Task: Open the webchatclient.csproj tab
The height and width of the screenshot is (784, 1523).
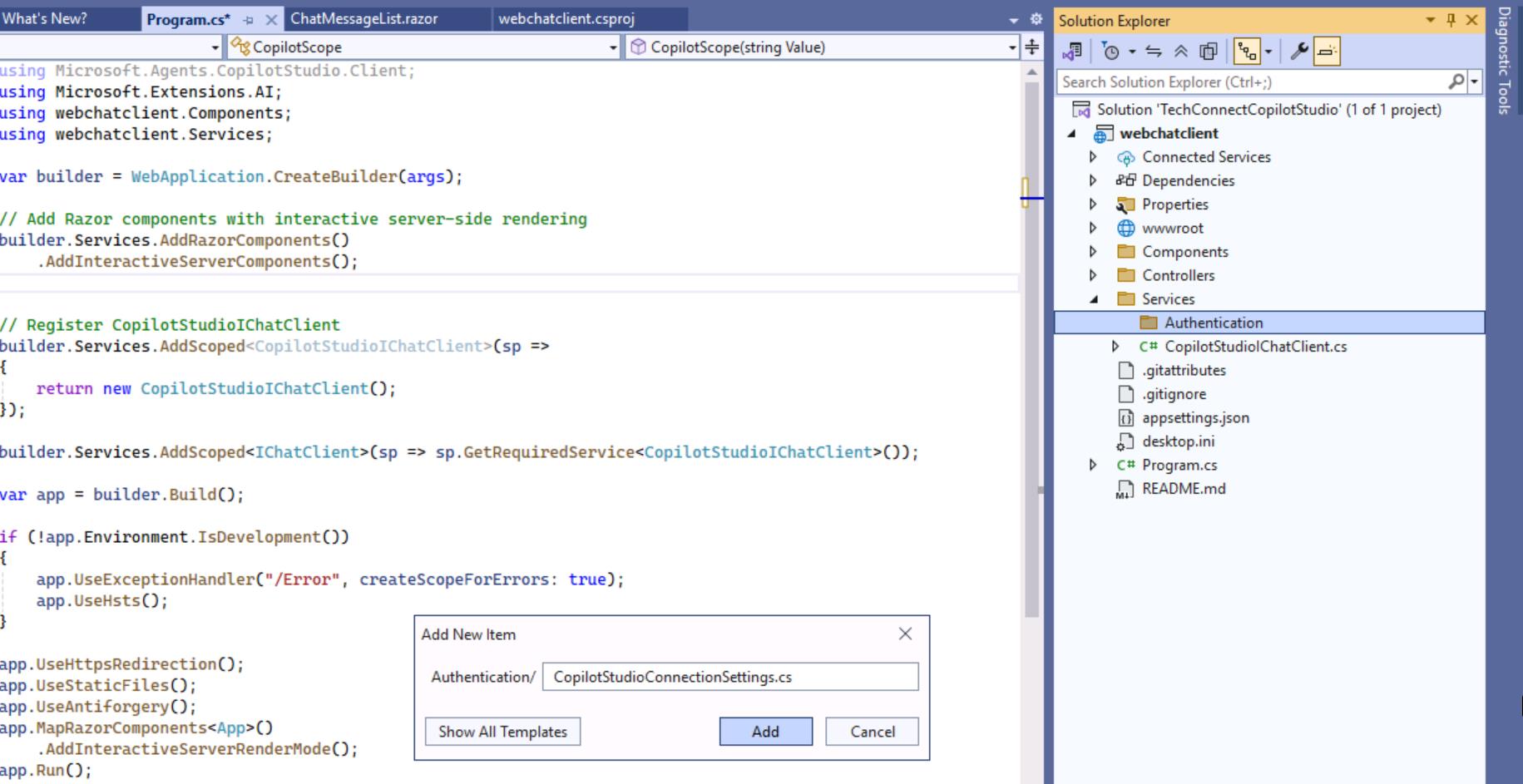Action: 566,18
